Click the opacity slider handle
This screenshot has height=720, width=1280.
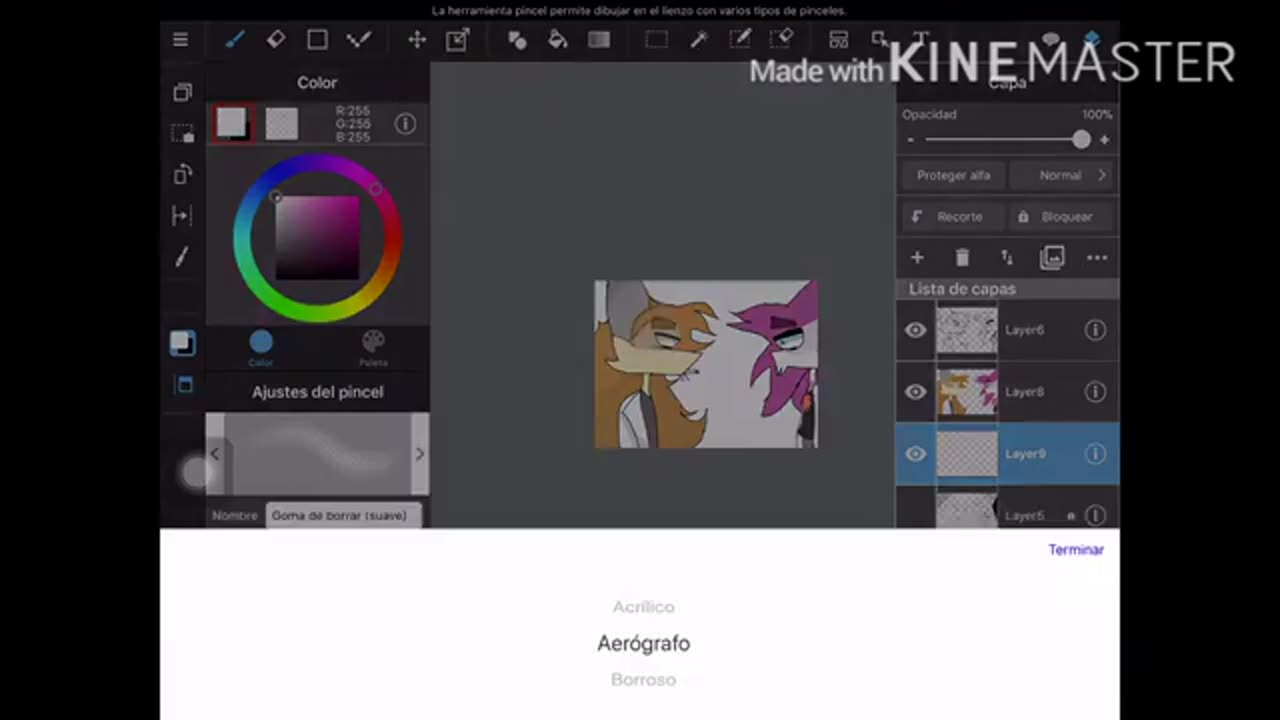(x=1081, y=140)
